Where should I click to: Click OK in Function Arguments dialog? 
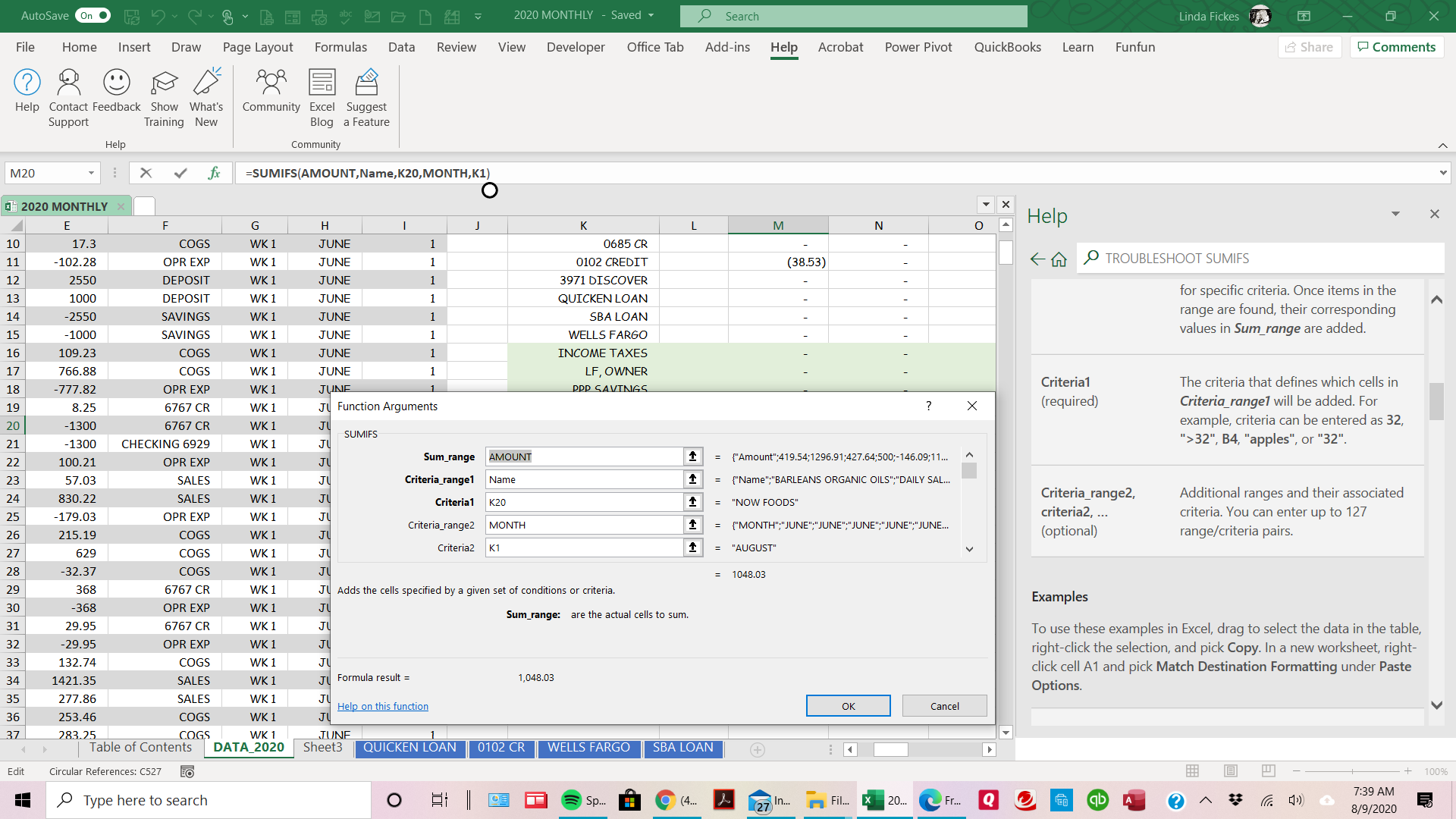[x=848, y=706]
